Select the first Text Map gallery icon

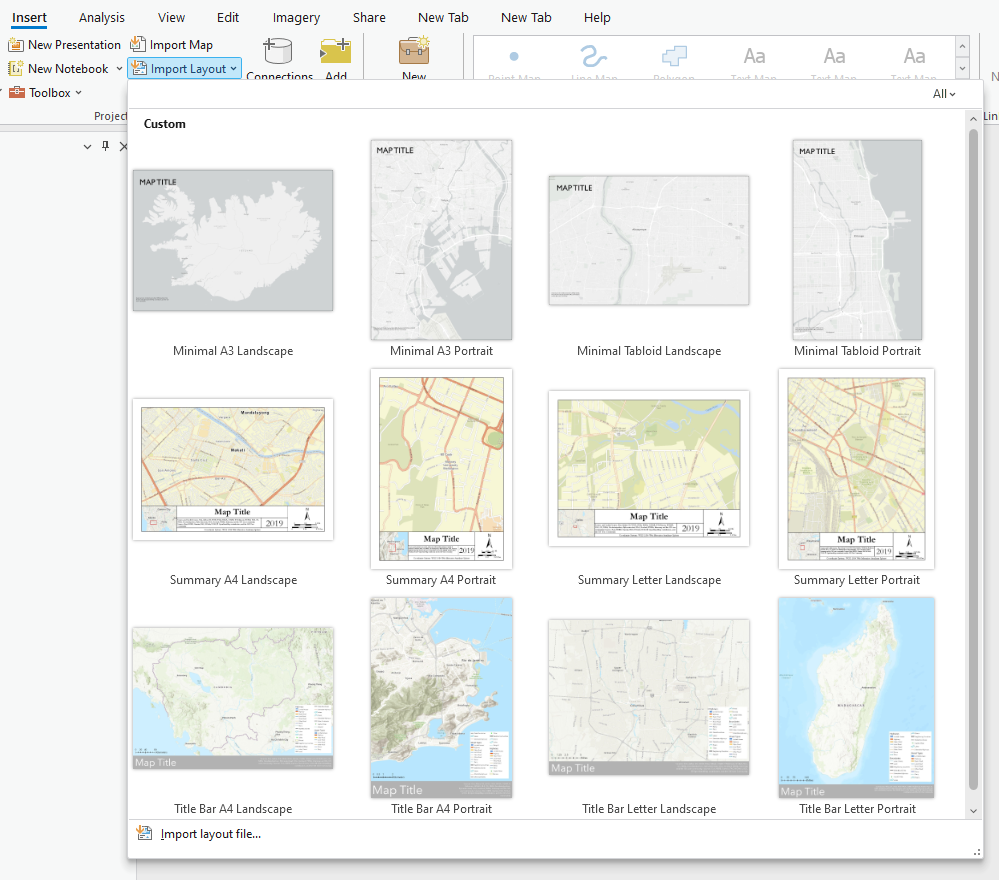point(754,55)
